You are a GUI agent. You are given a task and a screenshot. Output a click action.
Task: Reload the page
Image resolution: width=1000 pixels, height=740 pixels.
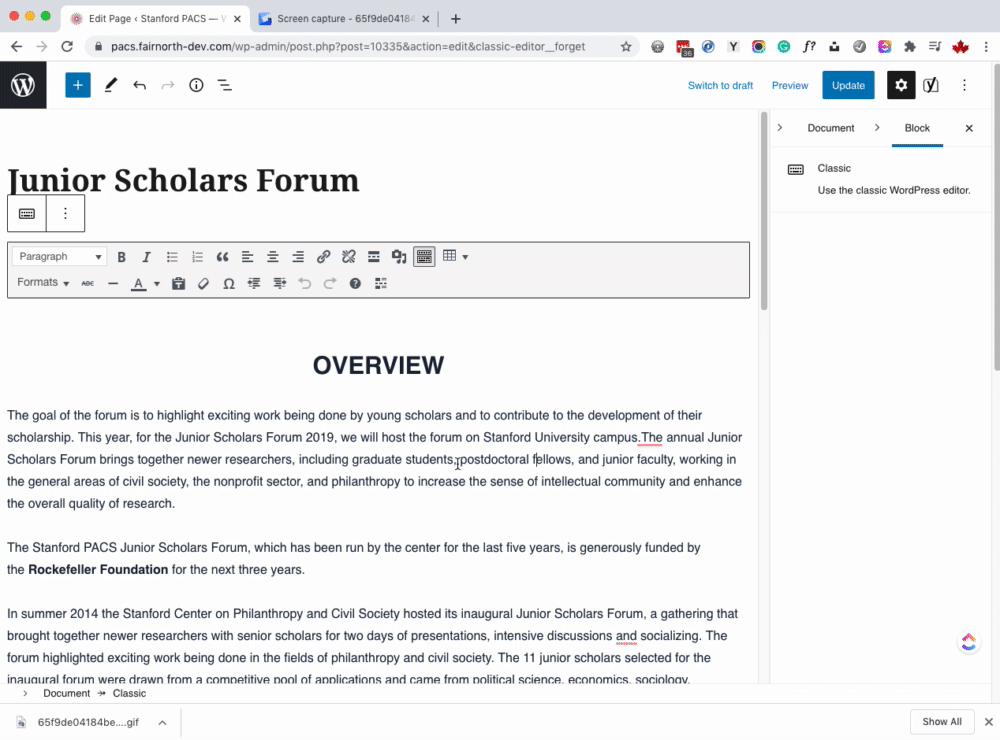point(67,46)
